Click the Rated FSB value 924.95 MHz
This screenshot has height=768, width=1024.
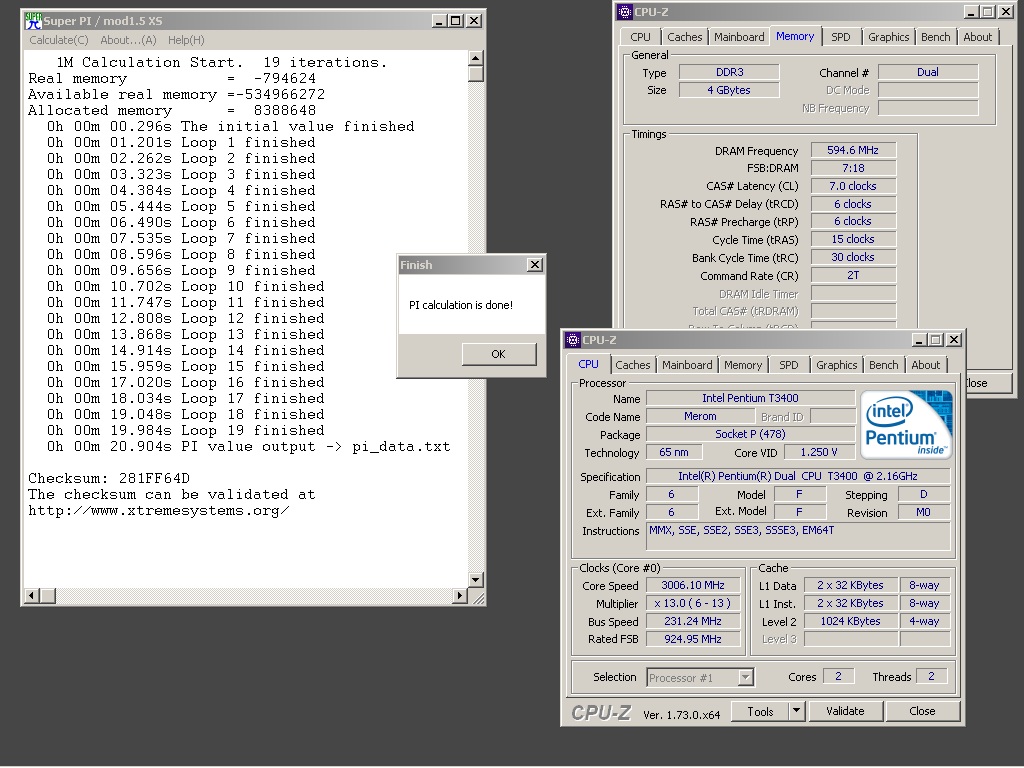693,639
